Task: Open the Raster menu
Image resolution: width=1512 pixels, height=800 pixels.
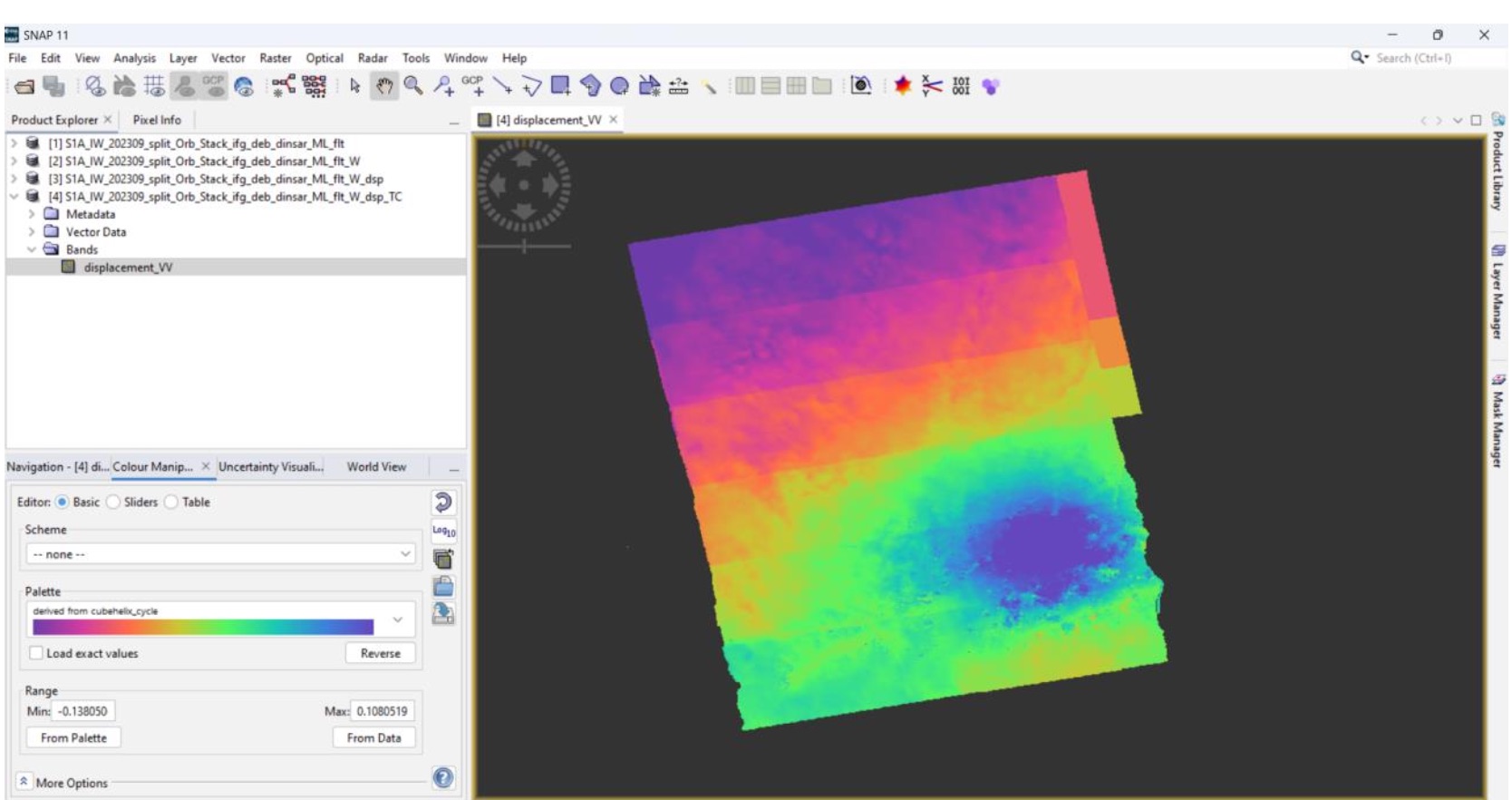Action: (276, 58)
